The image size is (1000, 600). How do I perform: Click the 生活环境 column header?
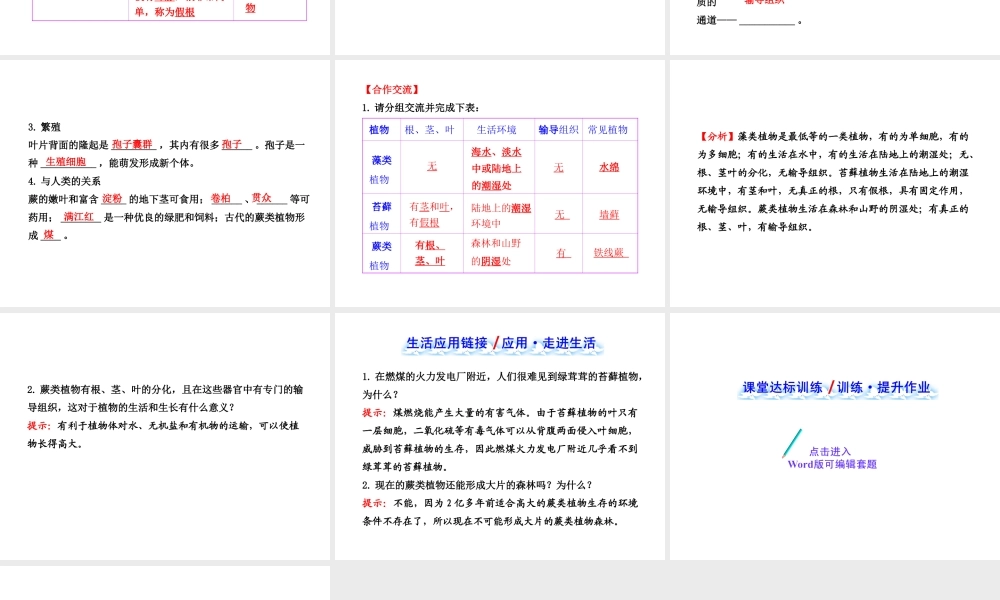pos(497,129)
